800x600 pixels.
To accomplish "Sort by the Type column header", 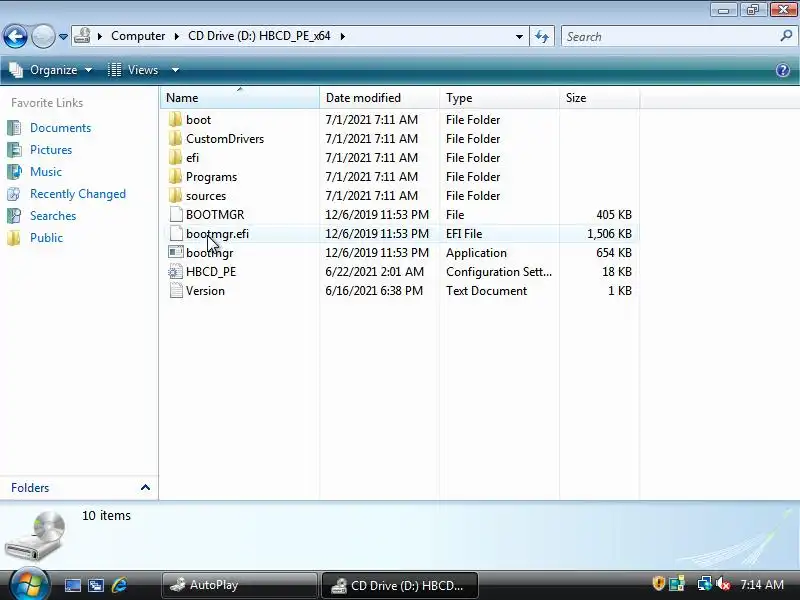I will pos(499,97).
